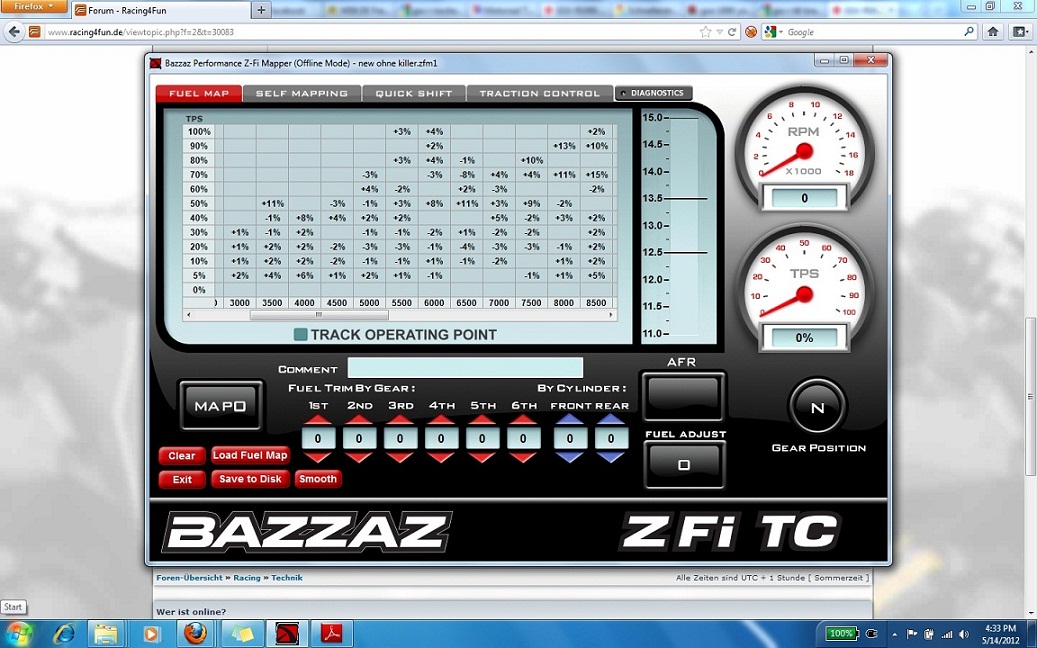Screen dimensions: 1037x648
Task: Click the Gear Position N indicator
Action: (817, 407)
